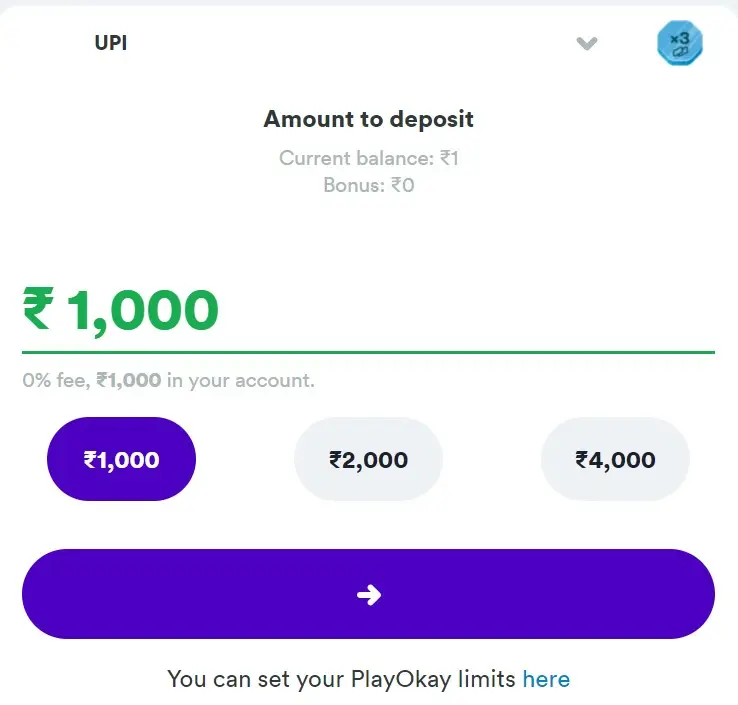Click the green underline below the amount
The image size is (738, 705).
[x=368, y=352]
